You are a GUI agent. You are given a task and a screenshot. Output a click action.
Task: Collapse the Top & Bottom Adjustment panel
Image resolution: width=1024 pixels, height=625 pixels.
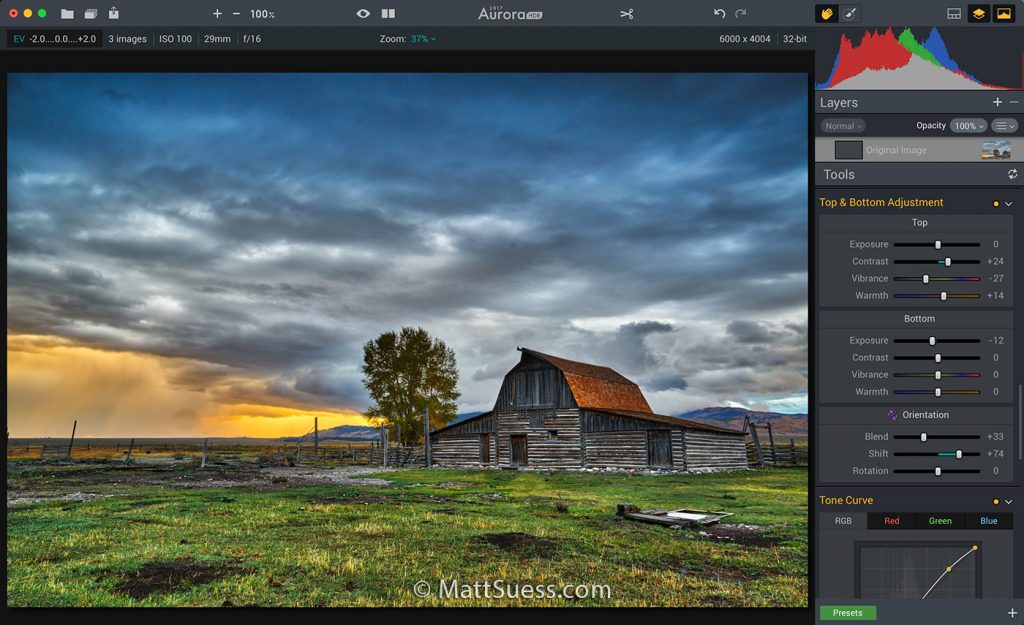tap(1008, 204)
